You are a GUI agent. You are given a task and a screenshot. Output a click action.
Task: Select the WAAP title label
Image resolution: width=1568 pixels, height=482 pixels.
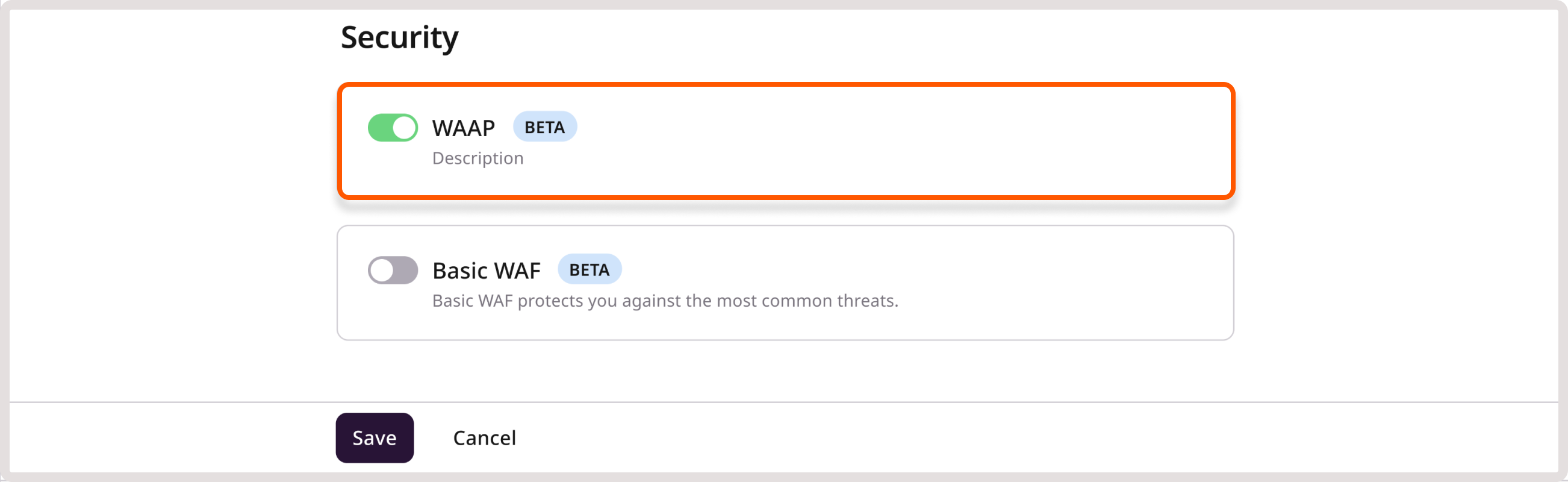click(x=463, y=128)
